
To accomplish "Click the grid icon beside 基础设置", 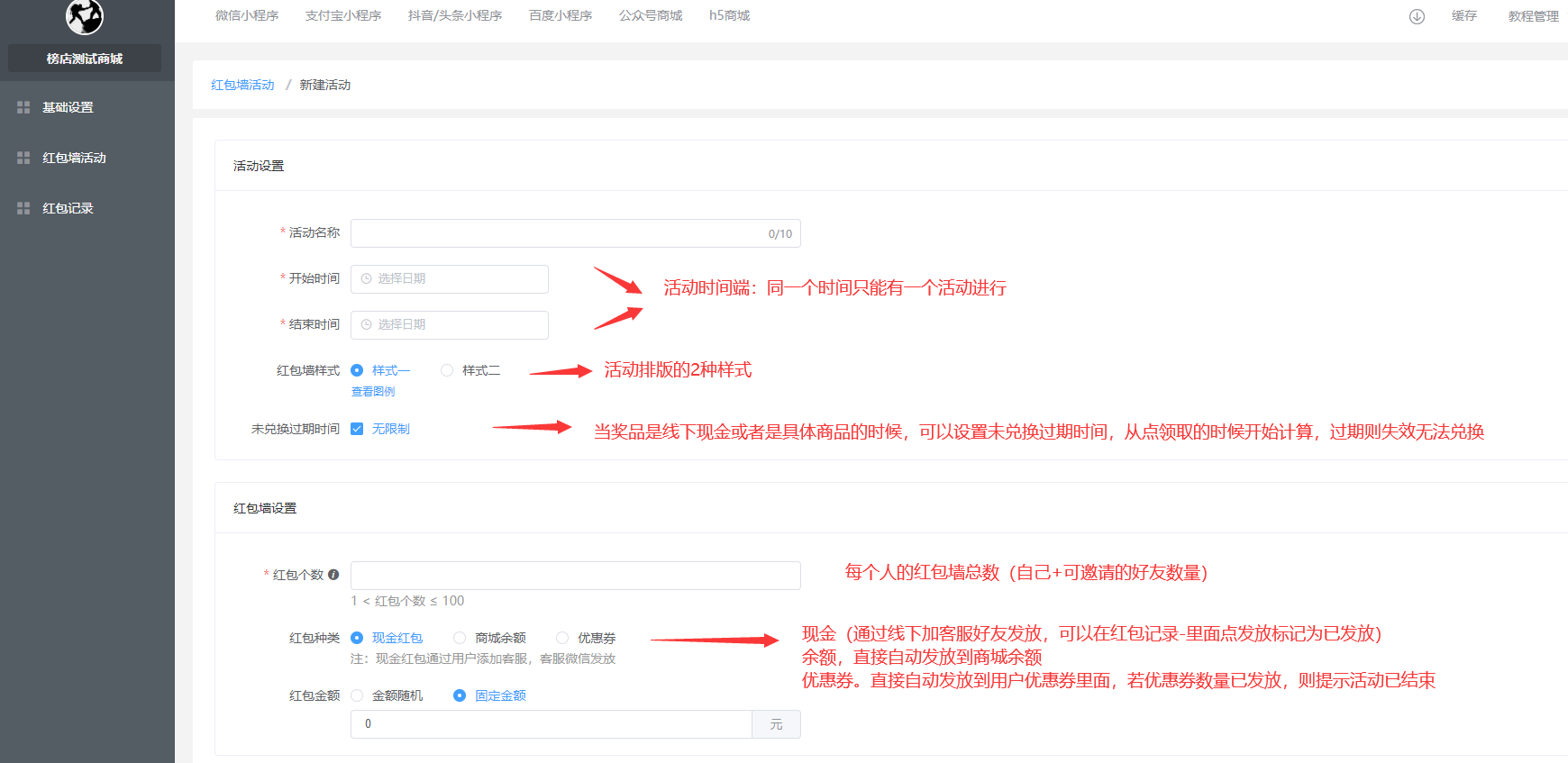I will point(23,107).
